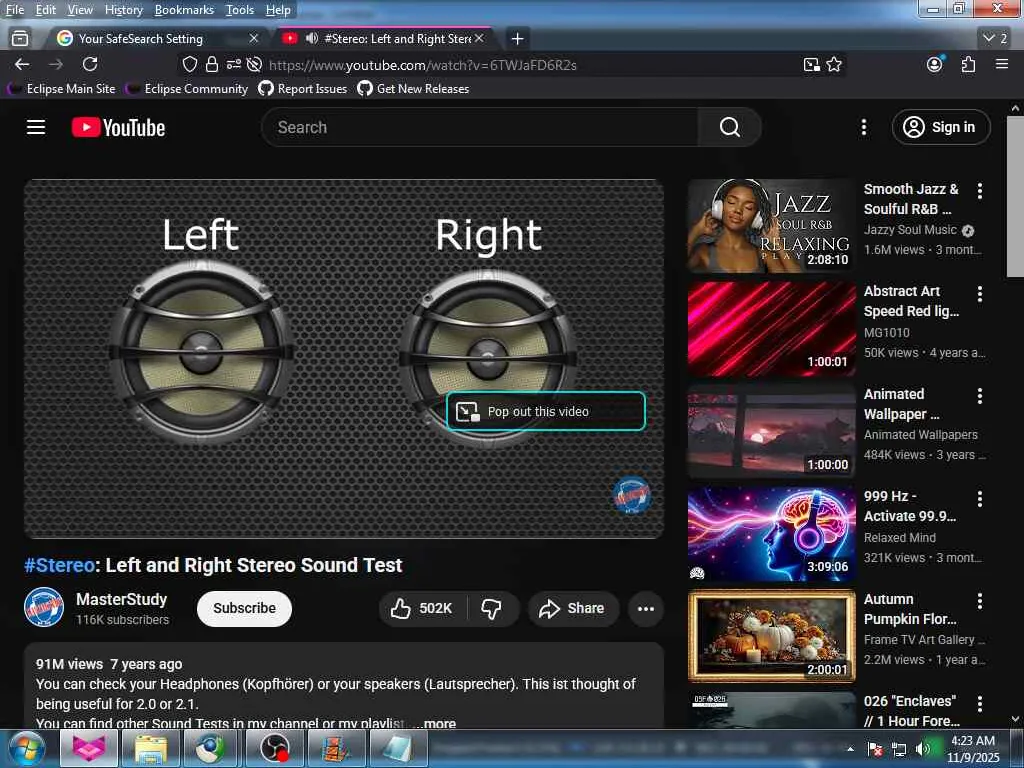Open the YouTube hamburger guide menu
The image size is (1024, 768).
click(36, 127)
